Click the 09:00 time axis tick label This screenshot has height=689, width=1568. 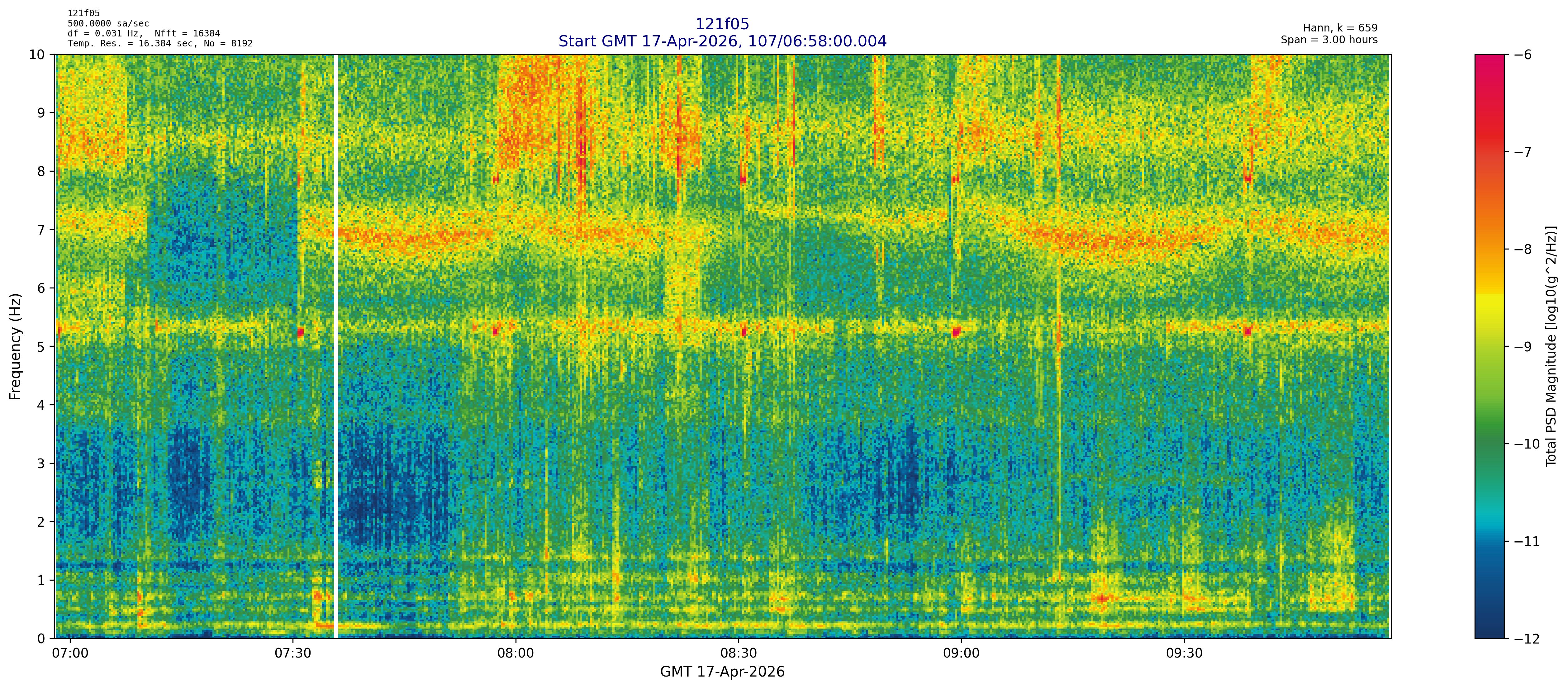pos(961,654)
